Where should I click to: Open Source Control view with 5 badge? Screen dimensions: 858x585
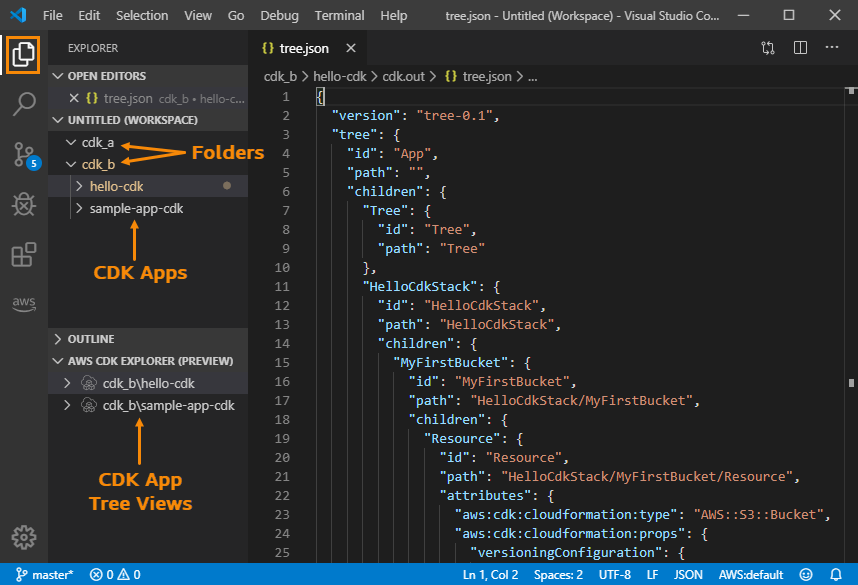coord(24,154)
